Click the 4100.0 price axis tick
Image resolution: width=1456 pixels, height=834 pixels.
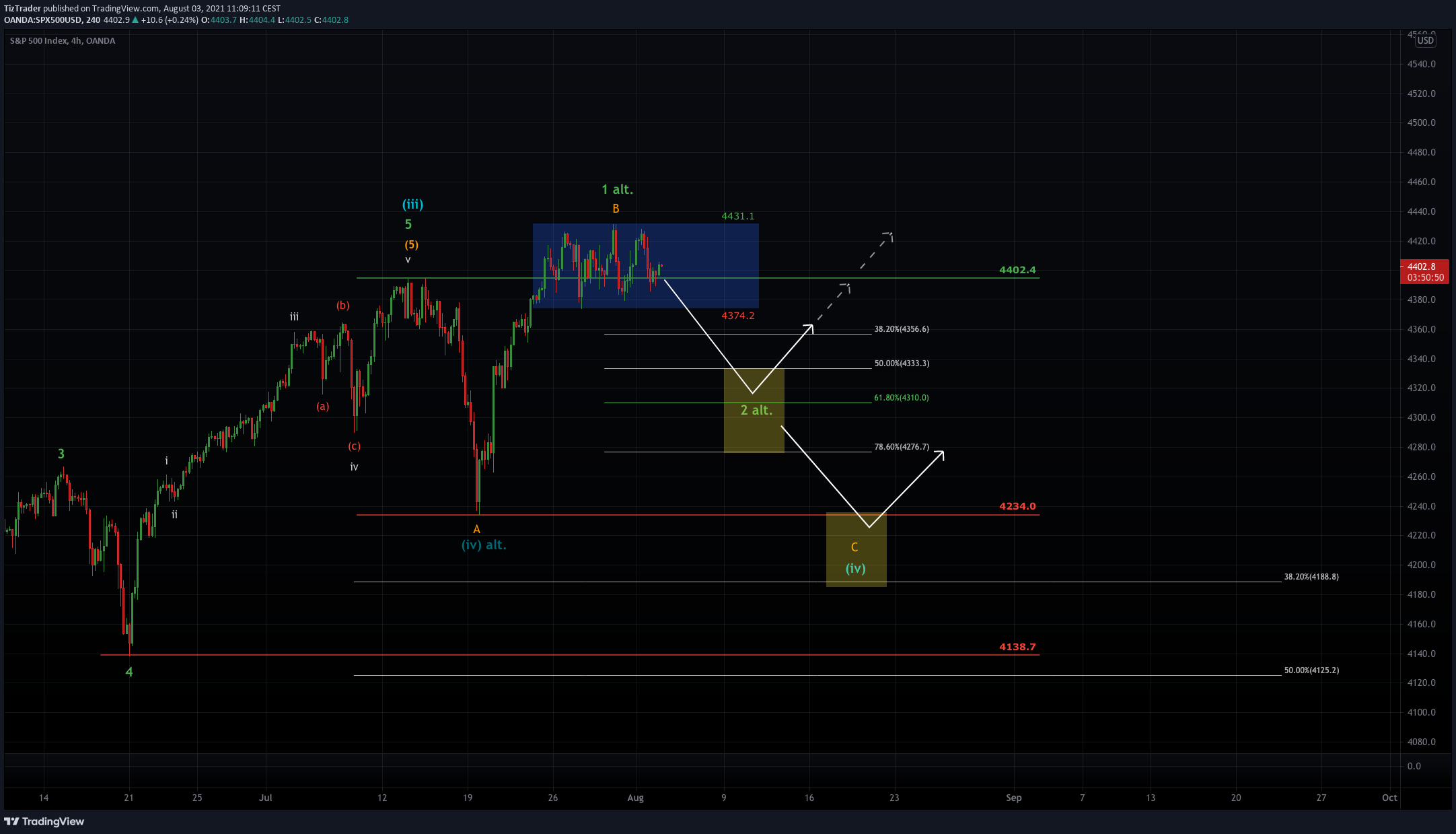click(1421, 712)
